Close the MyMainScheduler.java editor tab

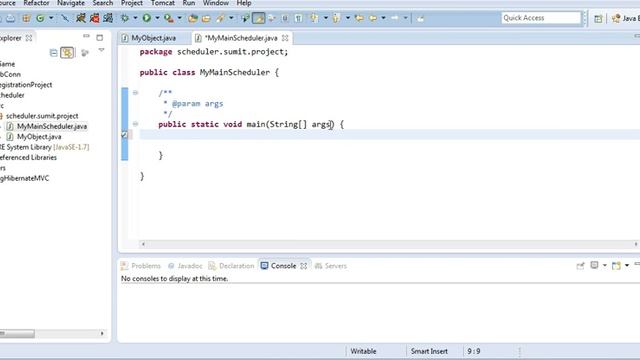pyautogui.click(x=285, y=38)
